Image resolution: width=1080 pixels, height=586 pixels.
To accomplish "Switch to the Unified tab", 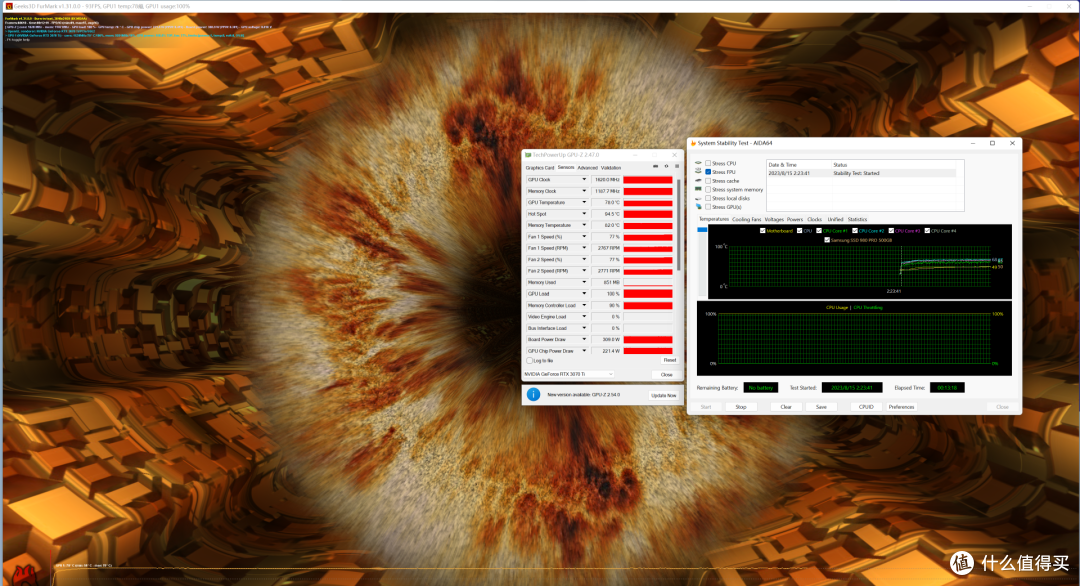I will 835,220.
